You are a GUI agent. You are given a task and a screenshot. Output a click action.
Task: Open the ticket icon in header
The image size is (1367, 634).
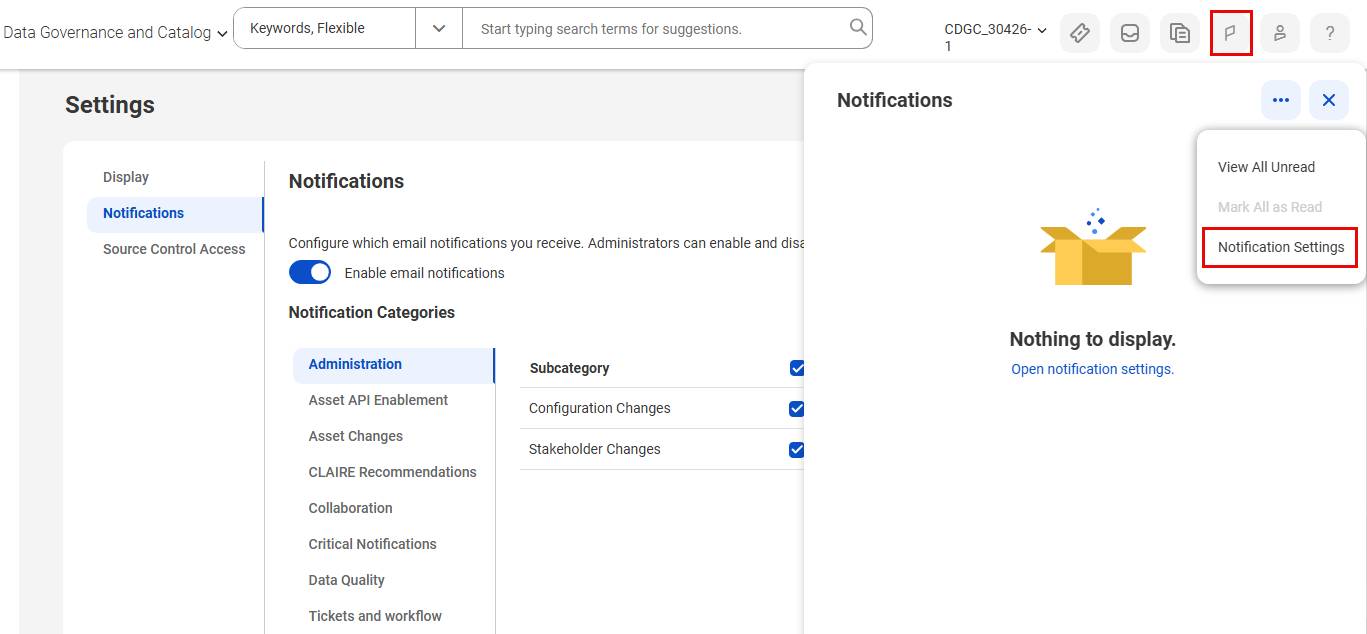pos(1080,33)
